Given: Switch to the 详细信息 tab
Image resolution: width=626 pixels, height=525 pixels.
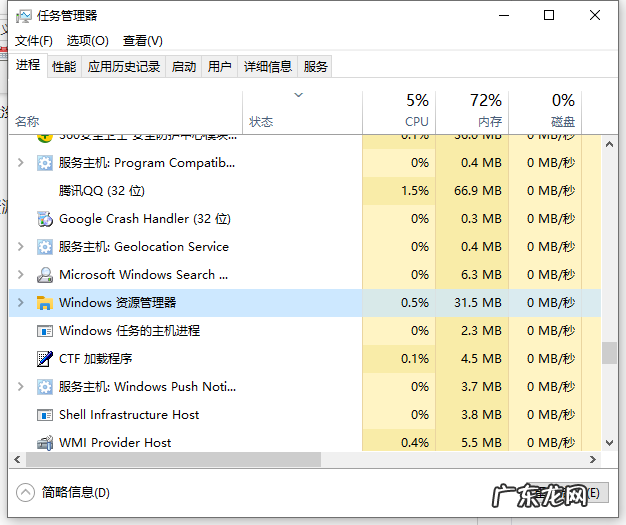Looking at the screenshot, I should coord(268,66).
